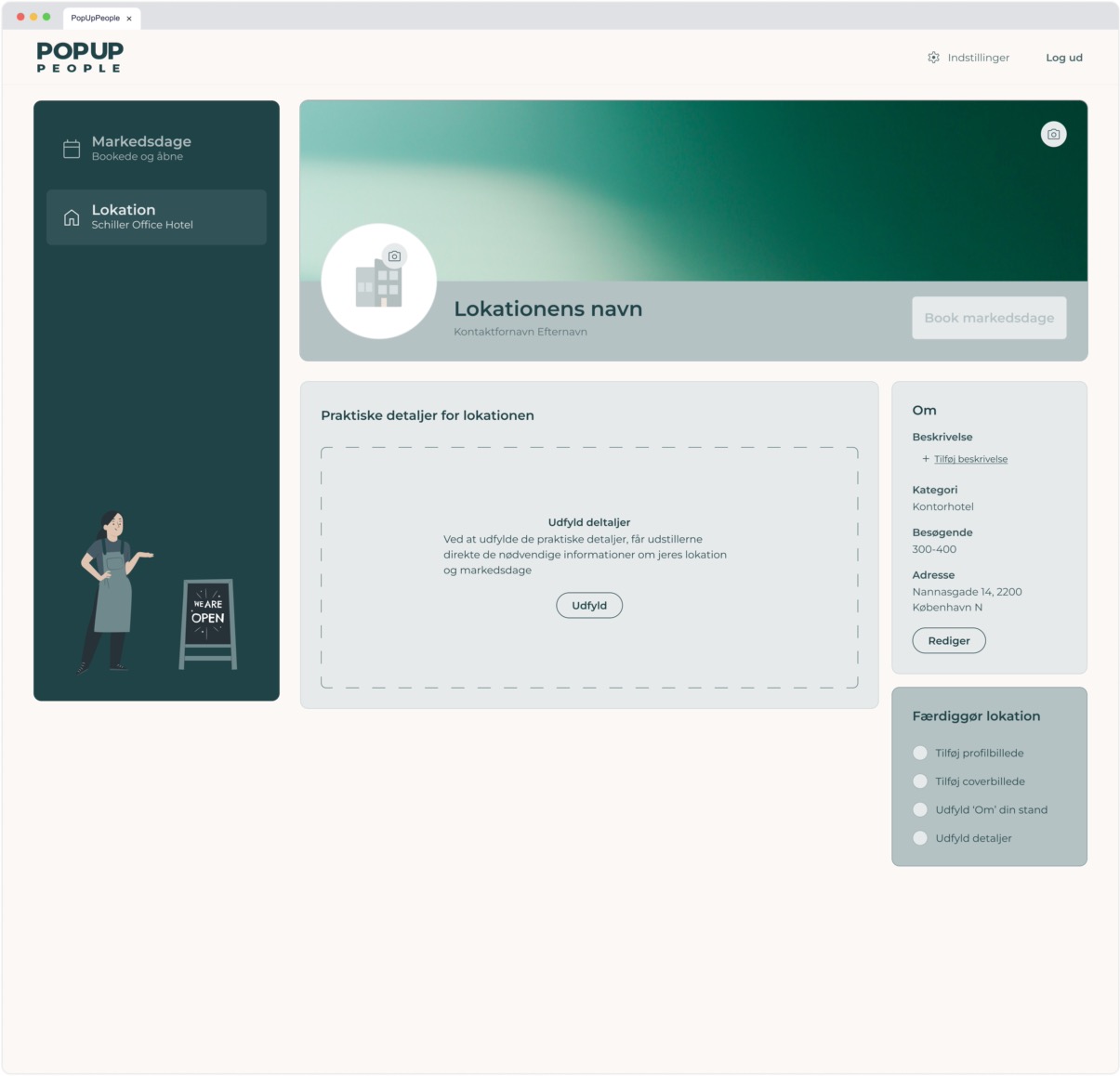Click the camera icon on the cover image

[1053, 134]
